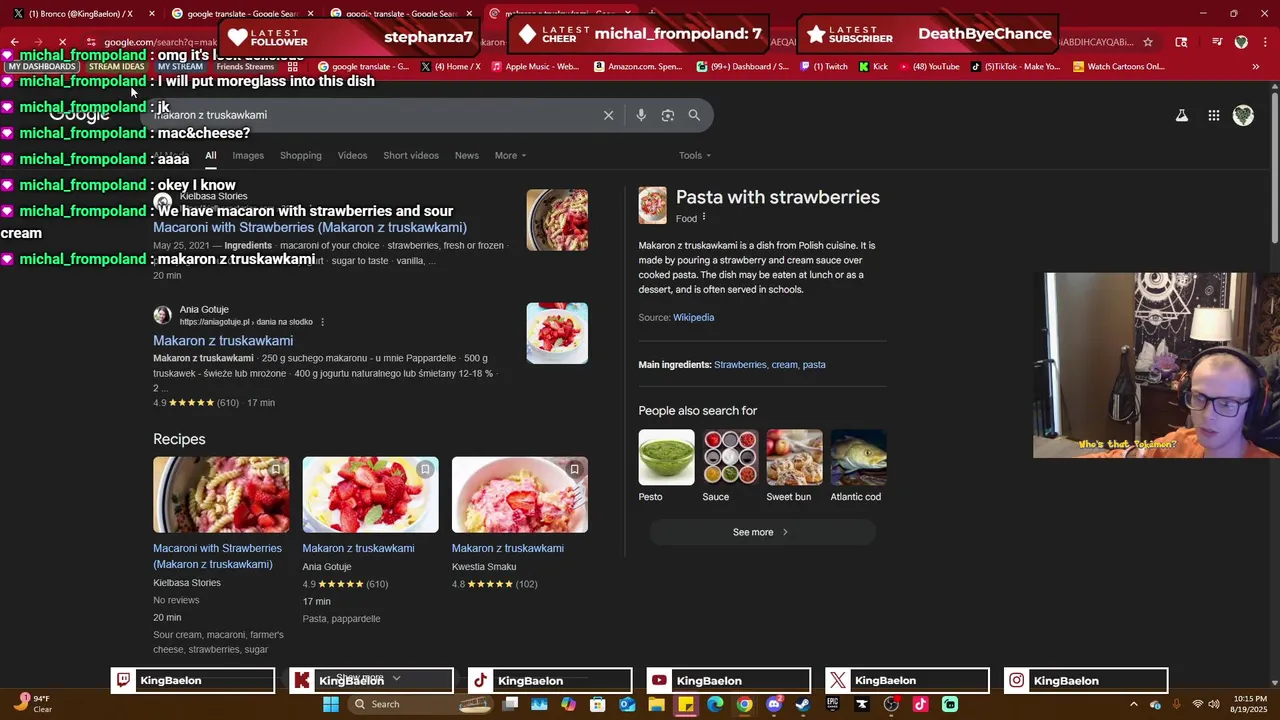Open File Explorer from the taskbar
This screenshot has width=1280, height=720.
pyautogui.click(x=657, y=704)
